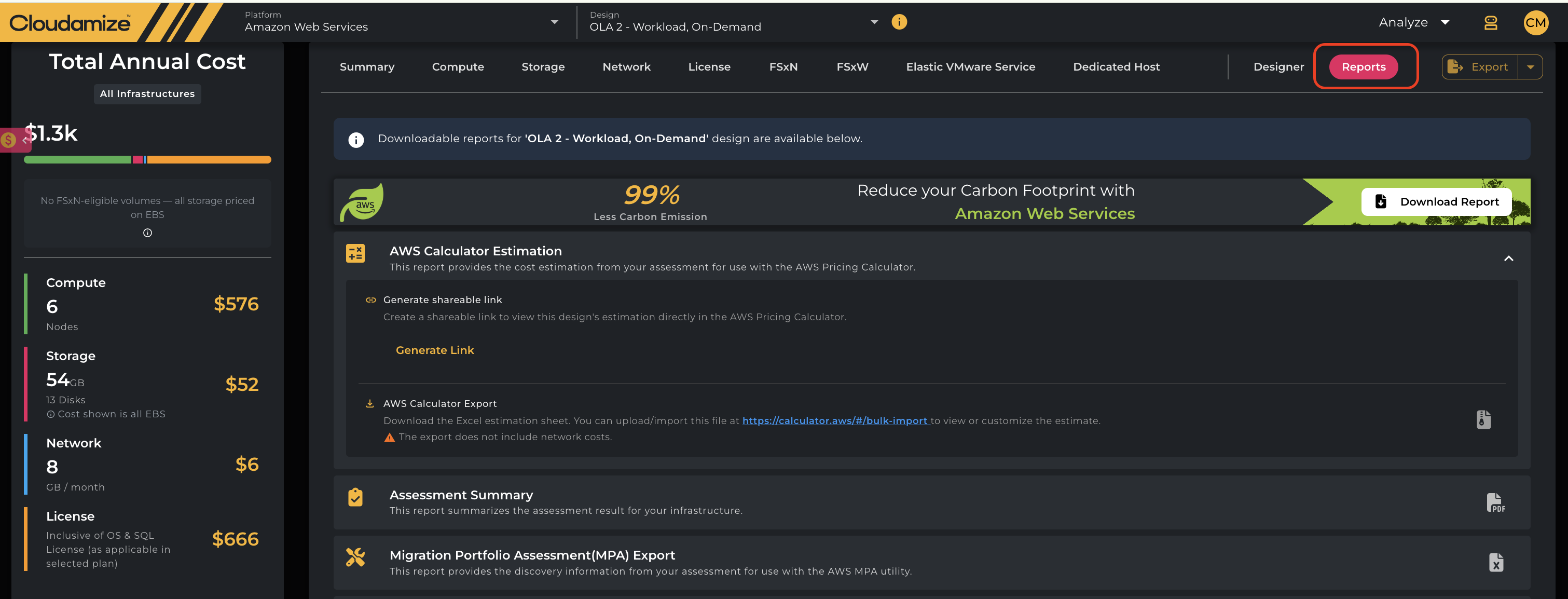This screenshot has height=599, width=1568.
Task: Click the $1.3k total annual cost
Action: click(x=51, y=133)
